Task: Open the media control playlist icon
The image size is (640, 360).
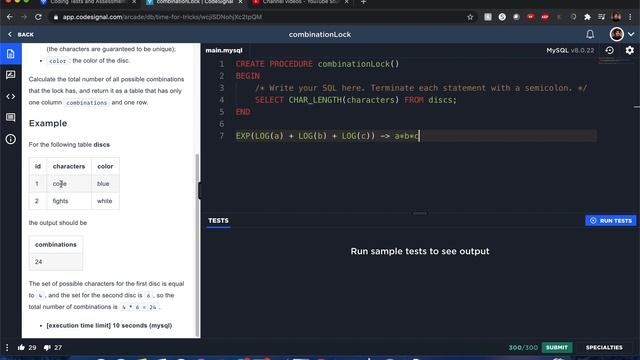Action: pyautogui.click(x=602, y=17)
